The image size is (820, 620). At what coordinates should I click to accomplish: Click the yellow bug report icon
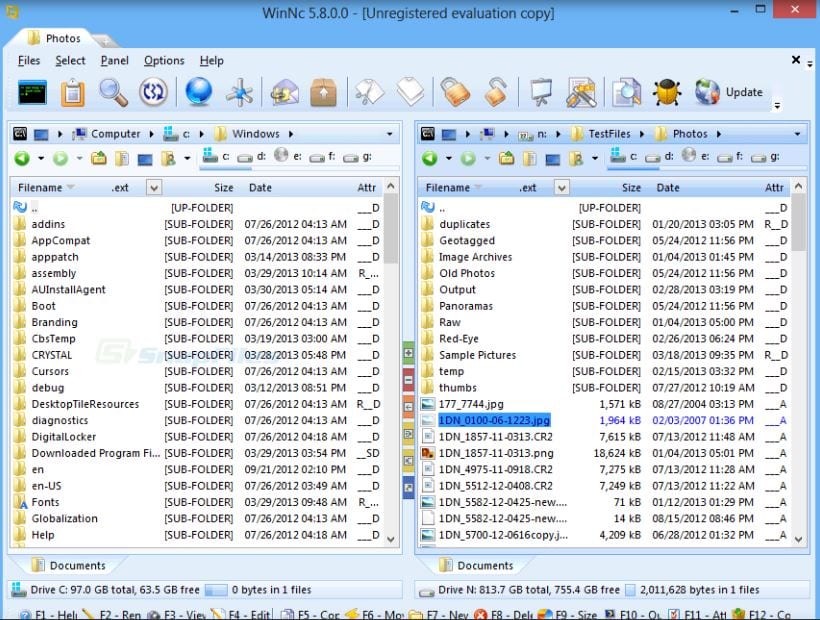(667, 93)
